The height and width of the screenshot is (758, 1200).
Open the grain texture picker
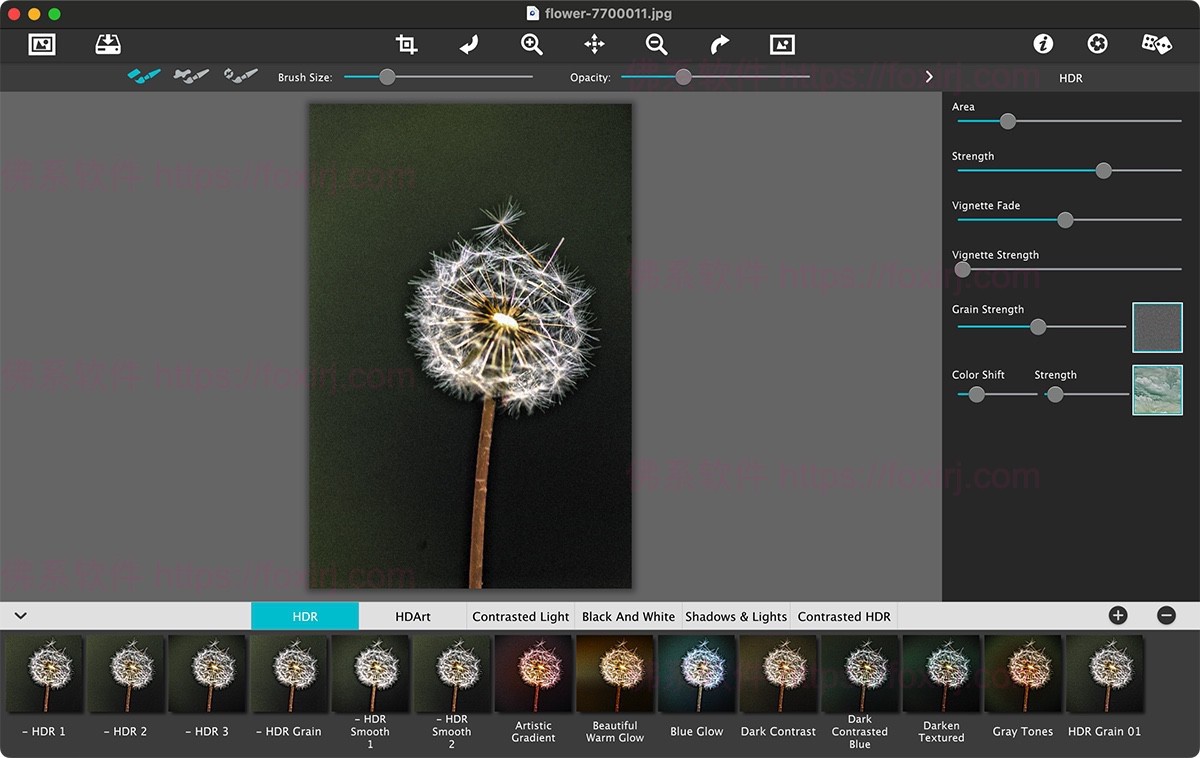(1157, 328)
